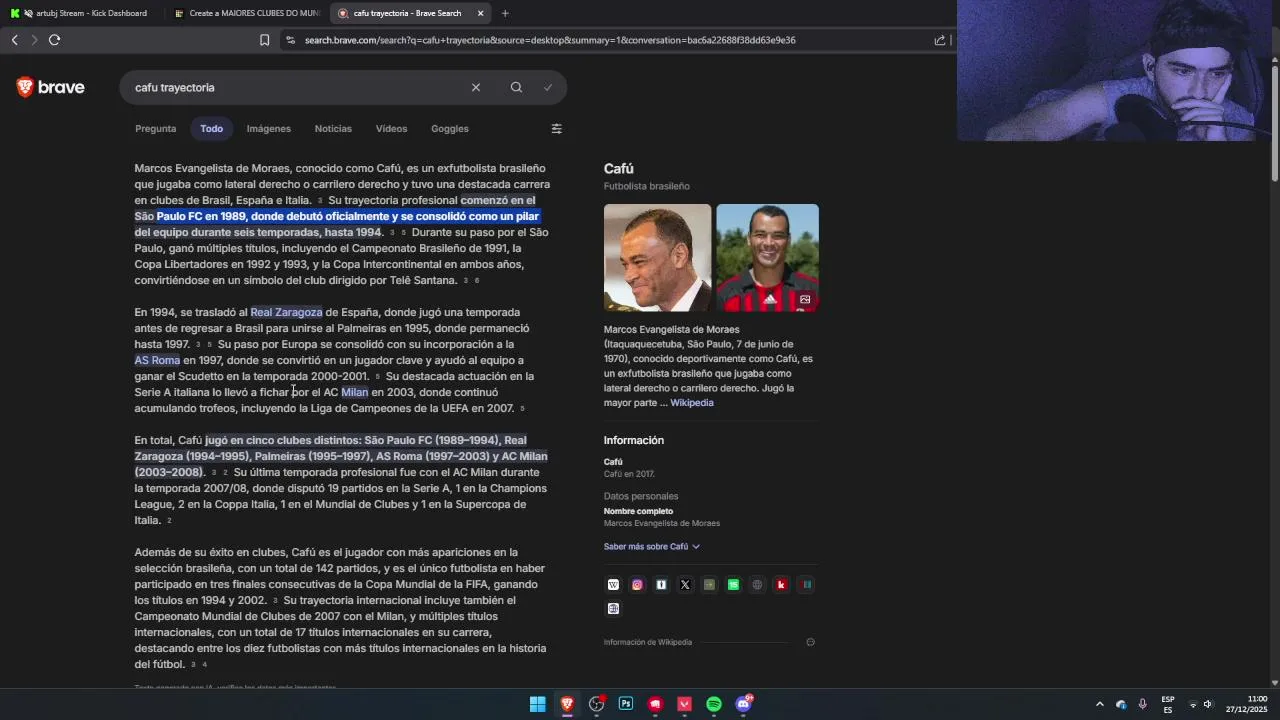Switch to the Noticias tab
The height and width of the screenshot is (720, 1280).
[333, 129]
